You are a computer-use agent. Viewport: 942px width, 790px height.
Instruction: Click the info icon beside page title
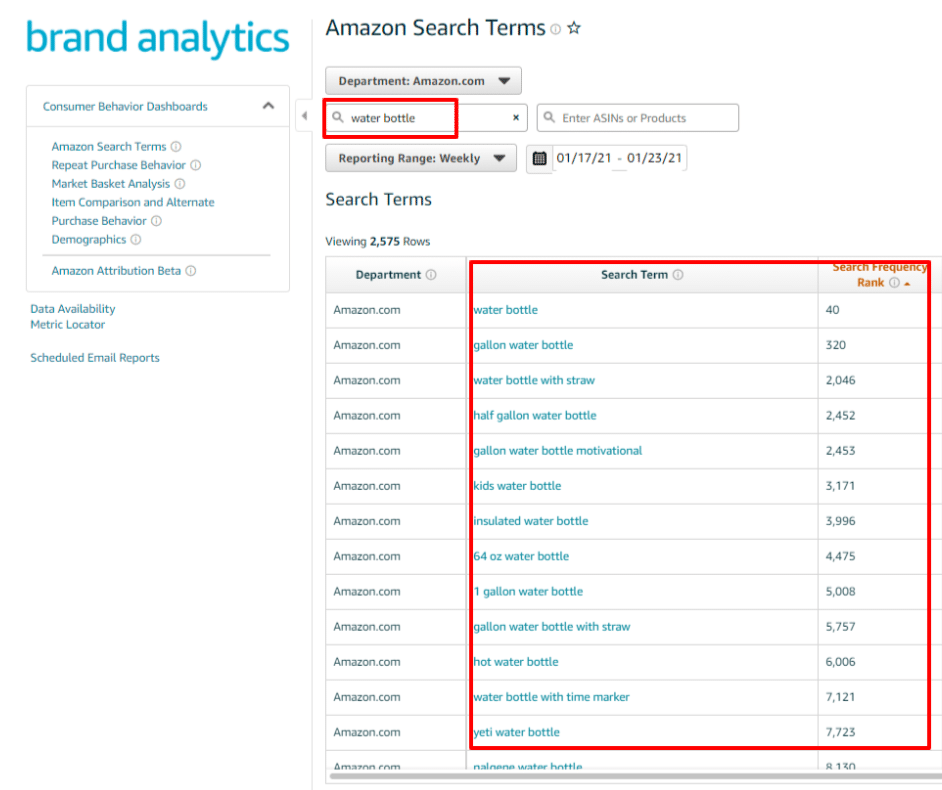pyautogui.click(x=555, y=30)
